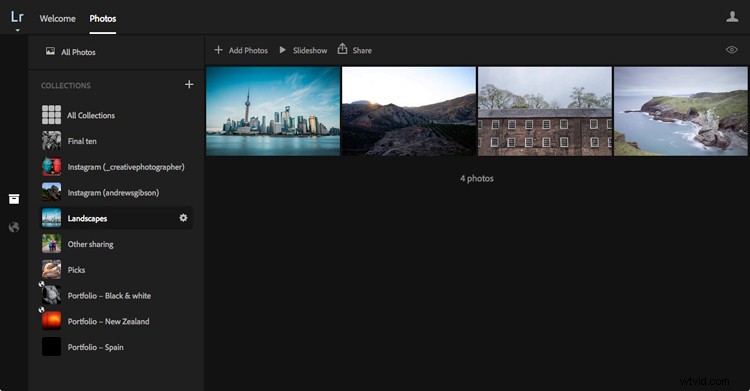Screen dimensions: 750x391
Task: Add a new collection with plus icon
Action: [189, 84]
